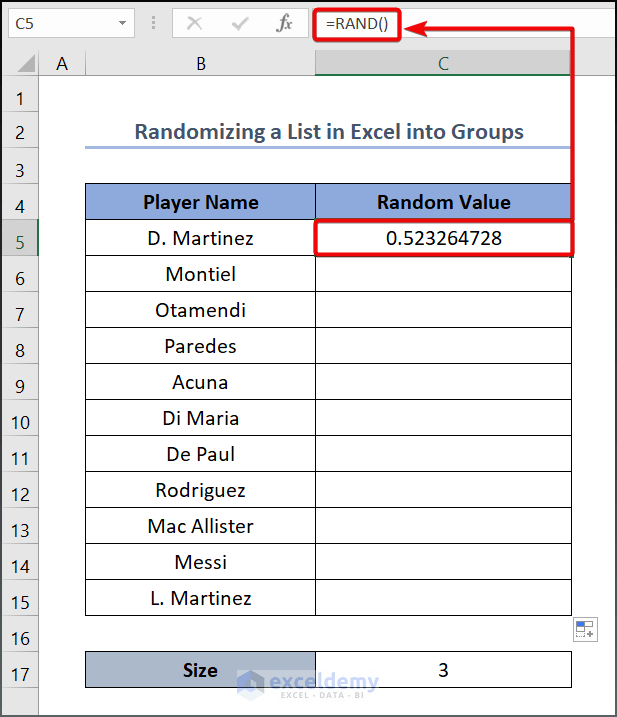Select empty Random Value cell beside Messi
Image resolution: width=617 pixels, height=717 pixels.
(443, 562)
